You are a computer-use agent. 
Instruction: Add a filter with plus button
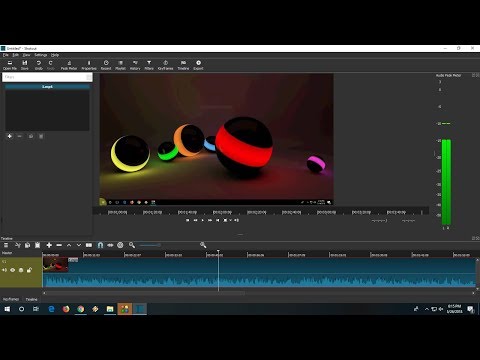[10, 136]
